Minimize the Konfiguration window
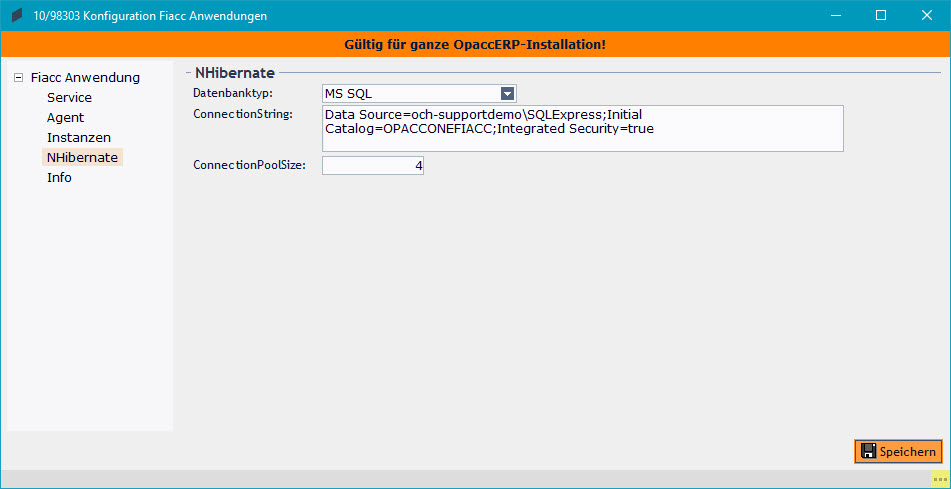Viewport: 951px width, 489px height. pyautogui.click(x=835, y=16)
